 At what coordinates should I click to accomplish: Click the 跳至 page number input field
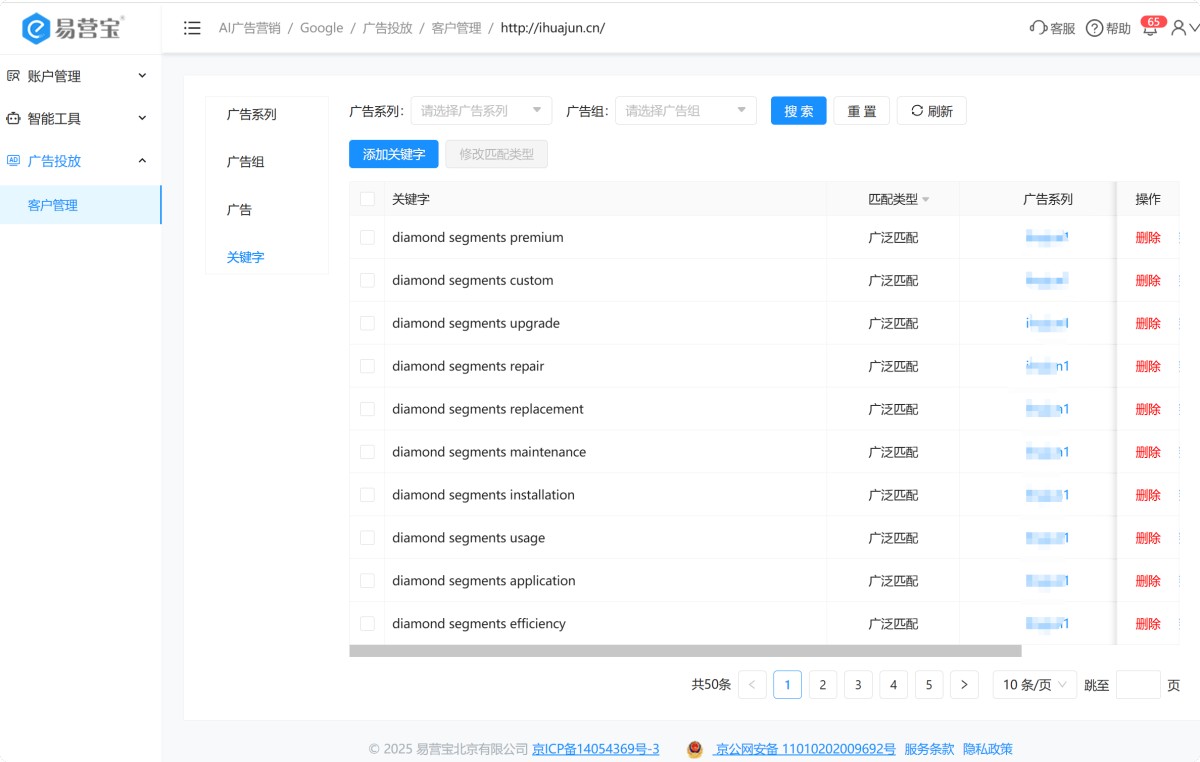click(1137, 685)
